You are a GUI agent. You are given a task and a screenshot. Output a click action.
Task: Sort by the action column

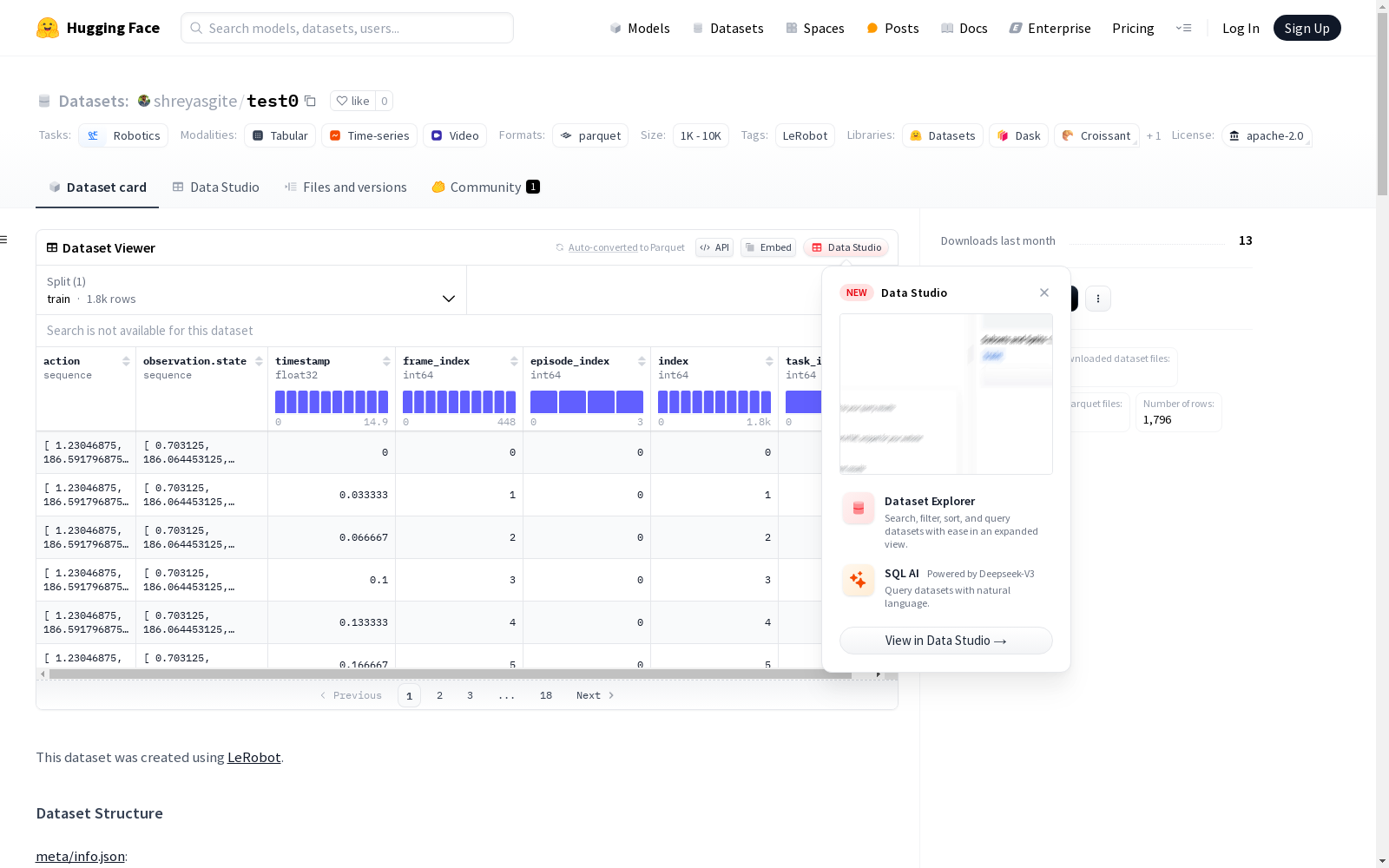[127, 361]
